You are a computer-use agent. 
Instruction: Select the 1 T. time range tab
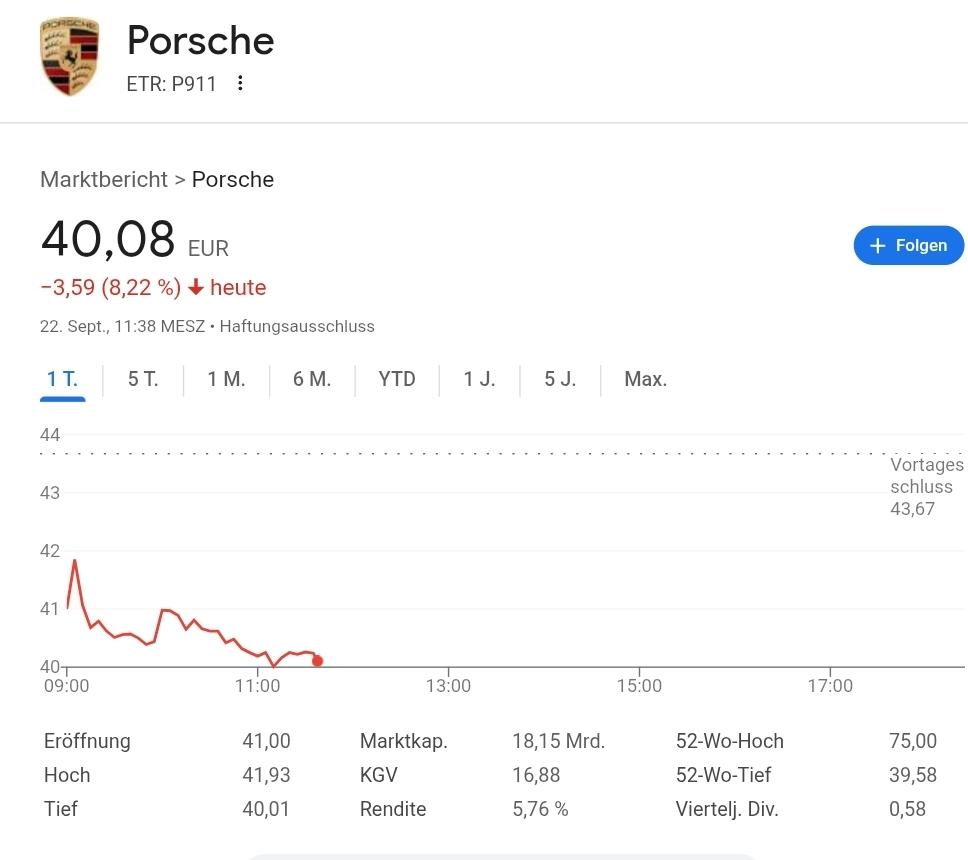[x=62, y=380]
